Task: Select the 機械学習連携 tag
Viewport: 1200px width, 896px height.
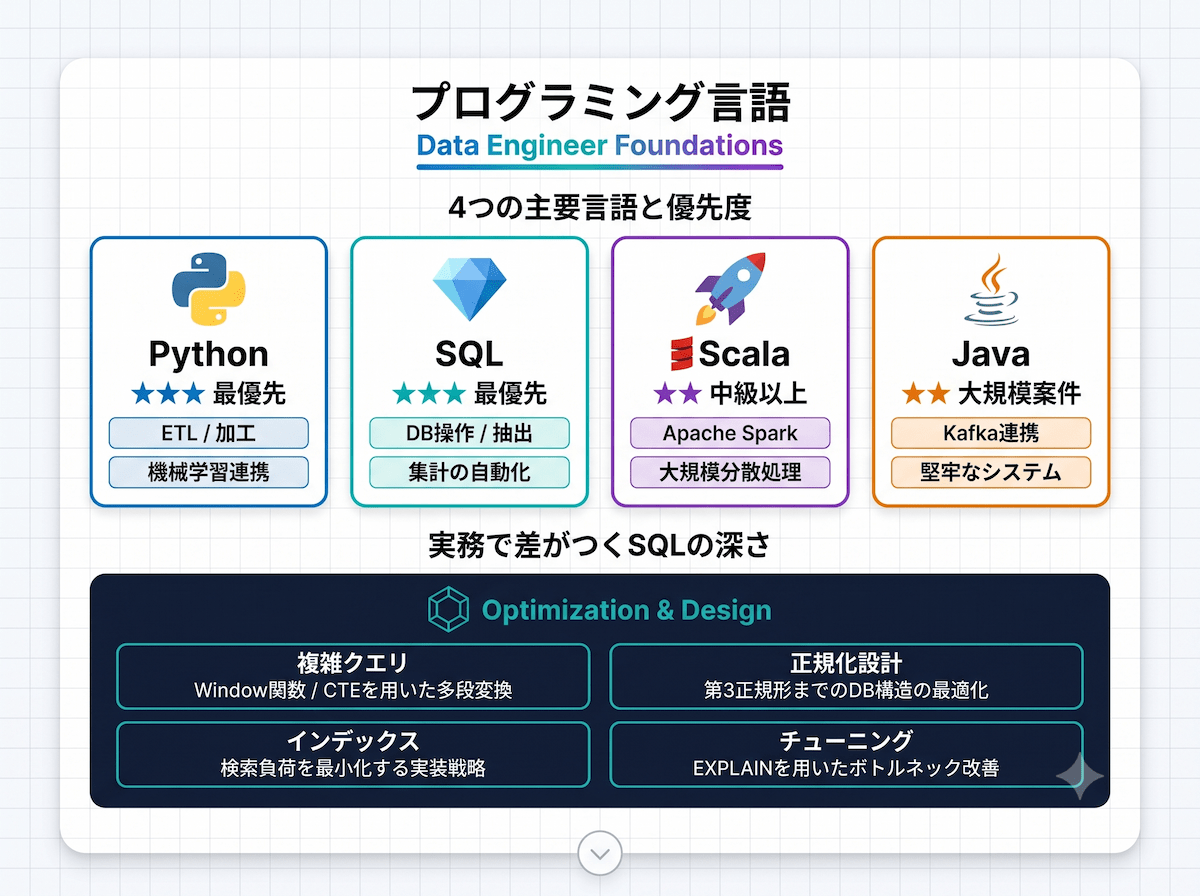Action: click(209, 472)
